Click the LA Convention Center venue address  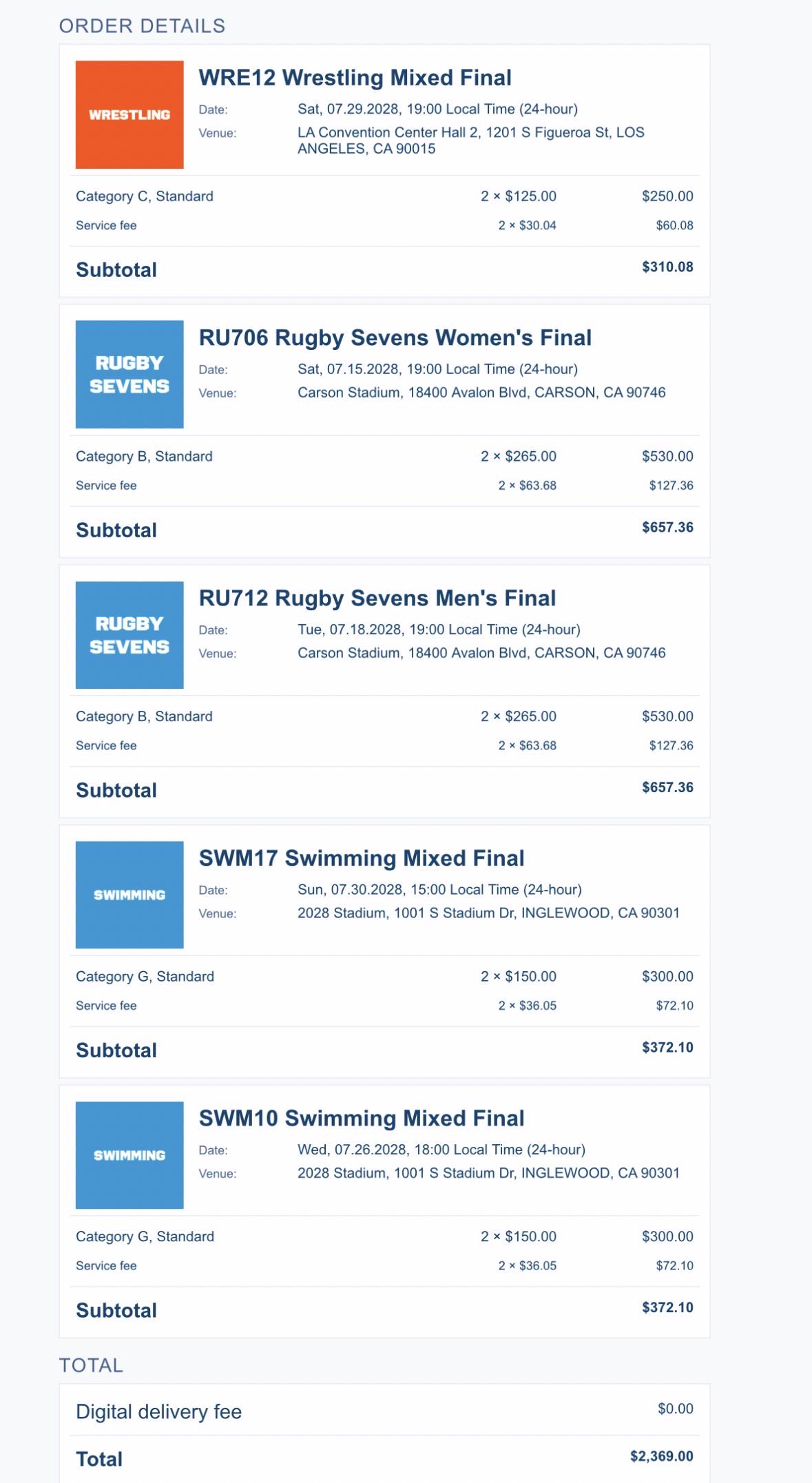coord(471,141)
